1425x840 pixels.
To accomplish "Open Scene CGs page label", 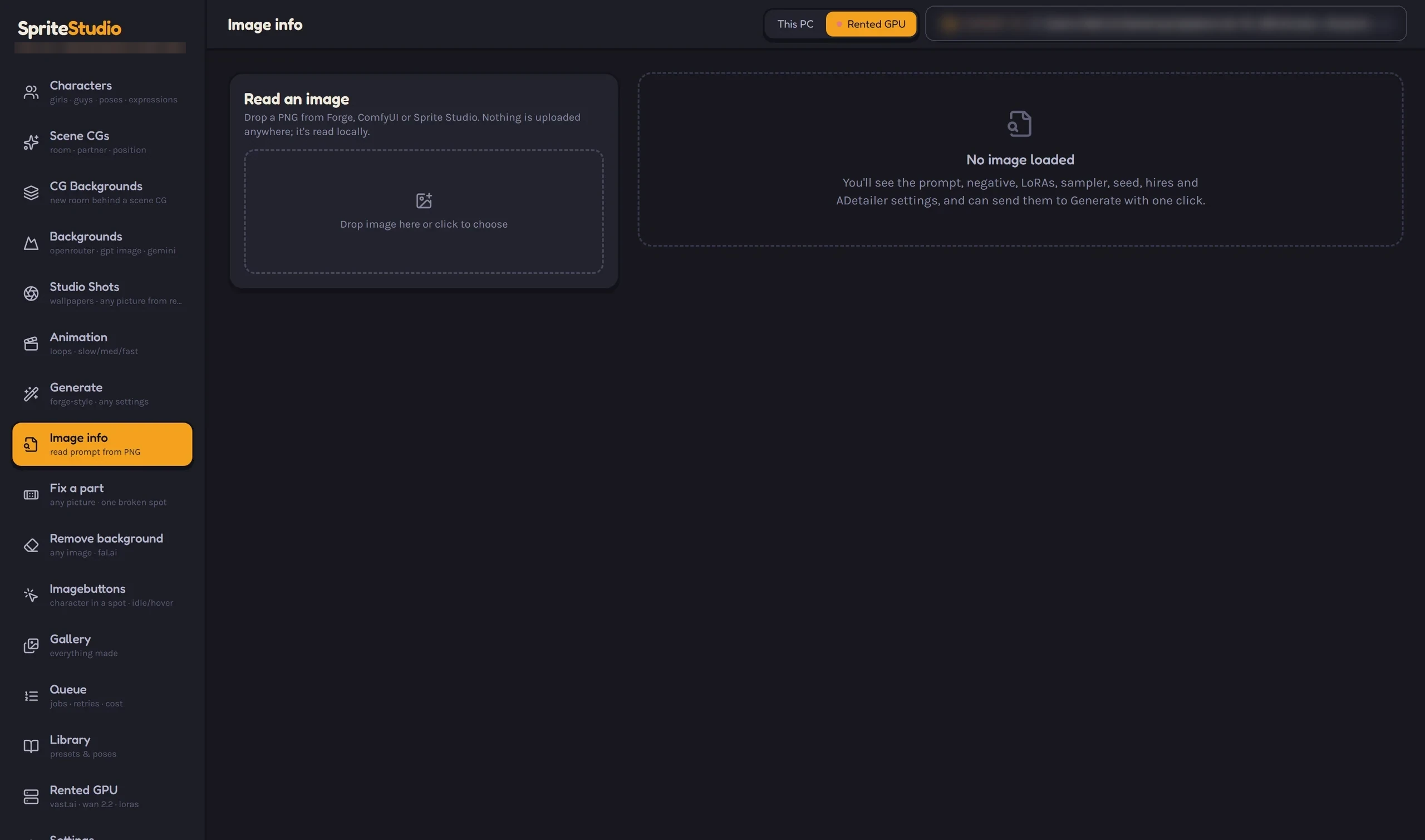I will tap(79, 136).
